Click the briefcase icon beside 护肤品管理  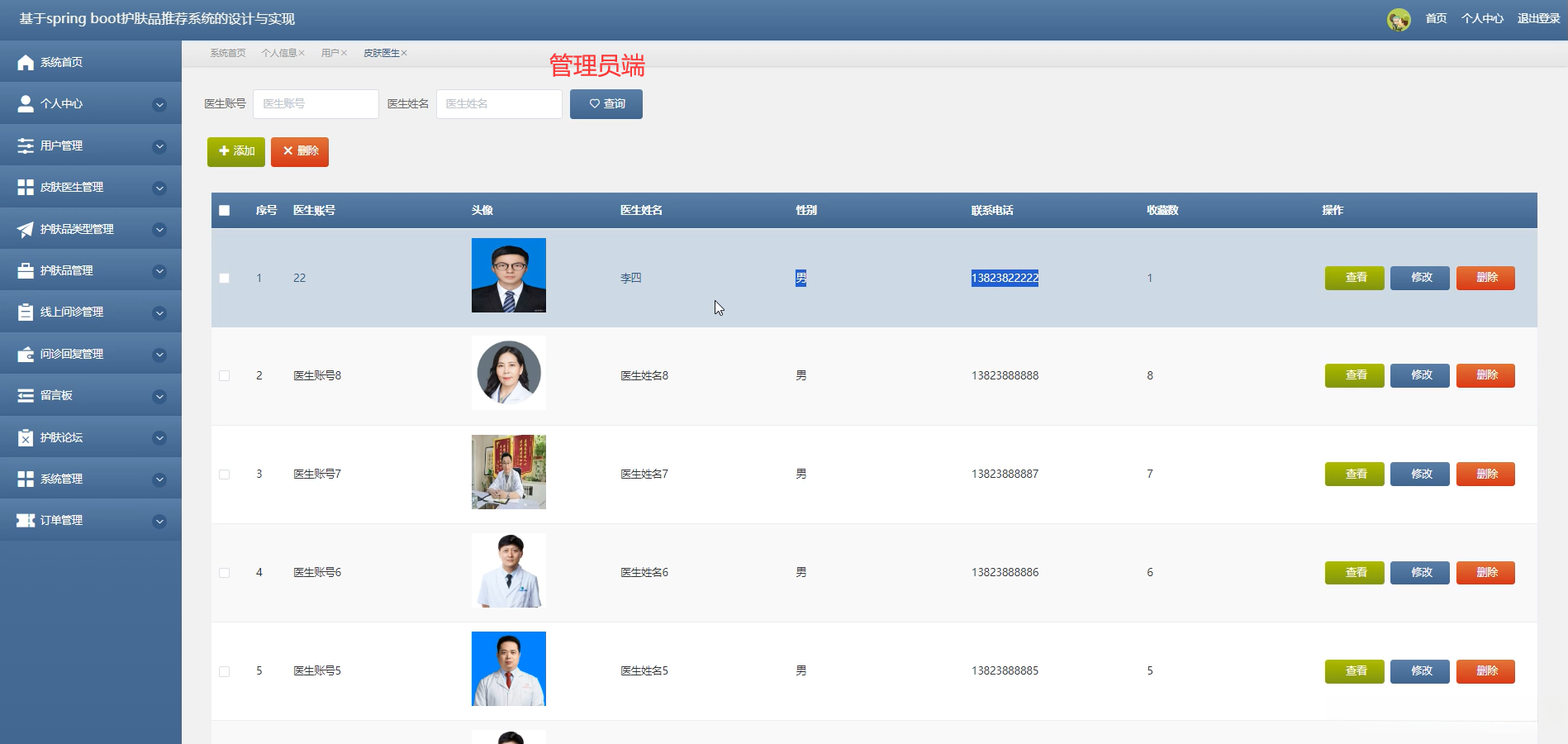coord(26,270)
